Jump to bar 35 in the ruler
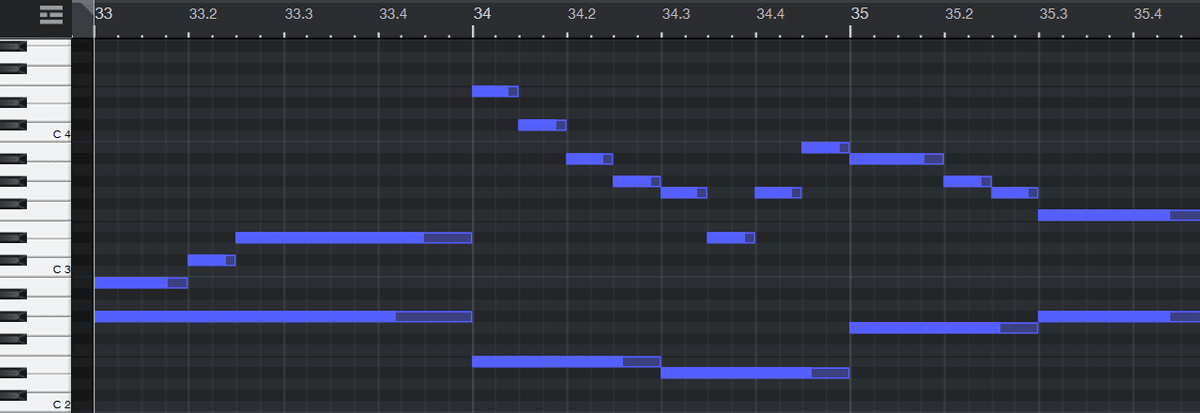 (x=859, y=14)
